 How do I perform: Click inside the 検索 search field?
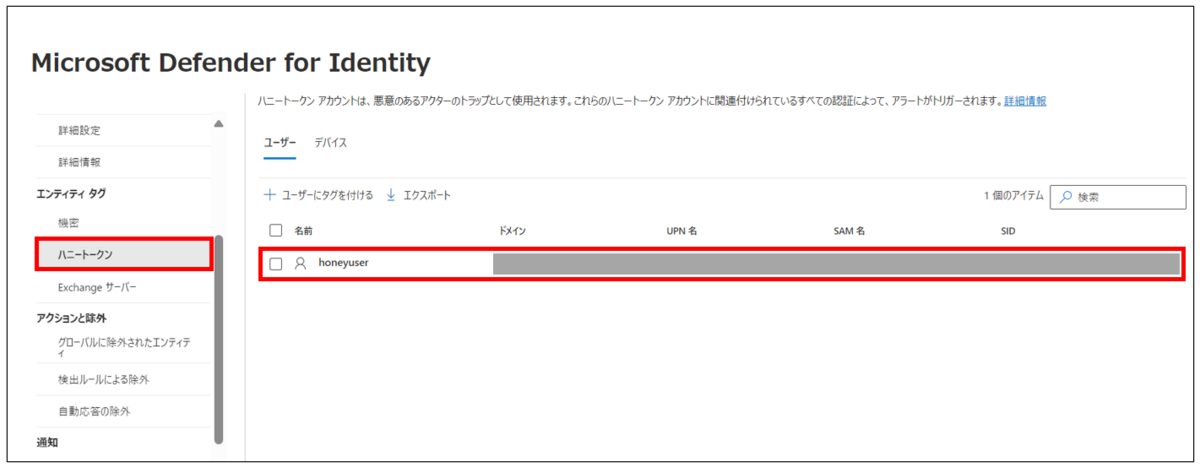1117,196
